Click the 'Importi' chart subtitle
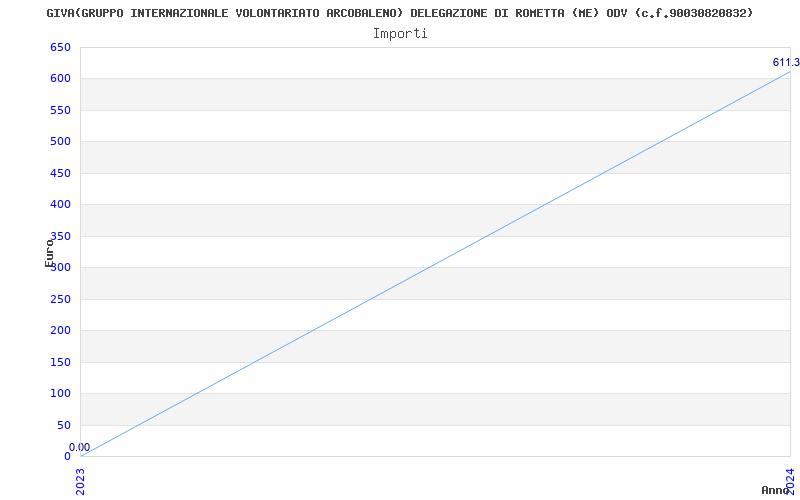This screenshot has width=800, height=500. (x=400, y=34)
